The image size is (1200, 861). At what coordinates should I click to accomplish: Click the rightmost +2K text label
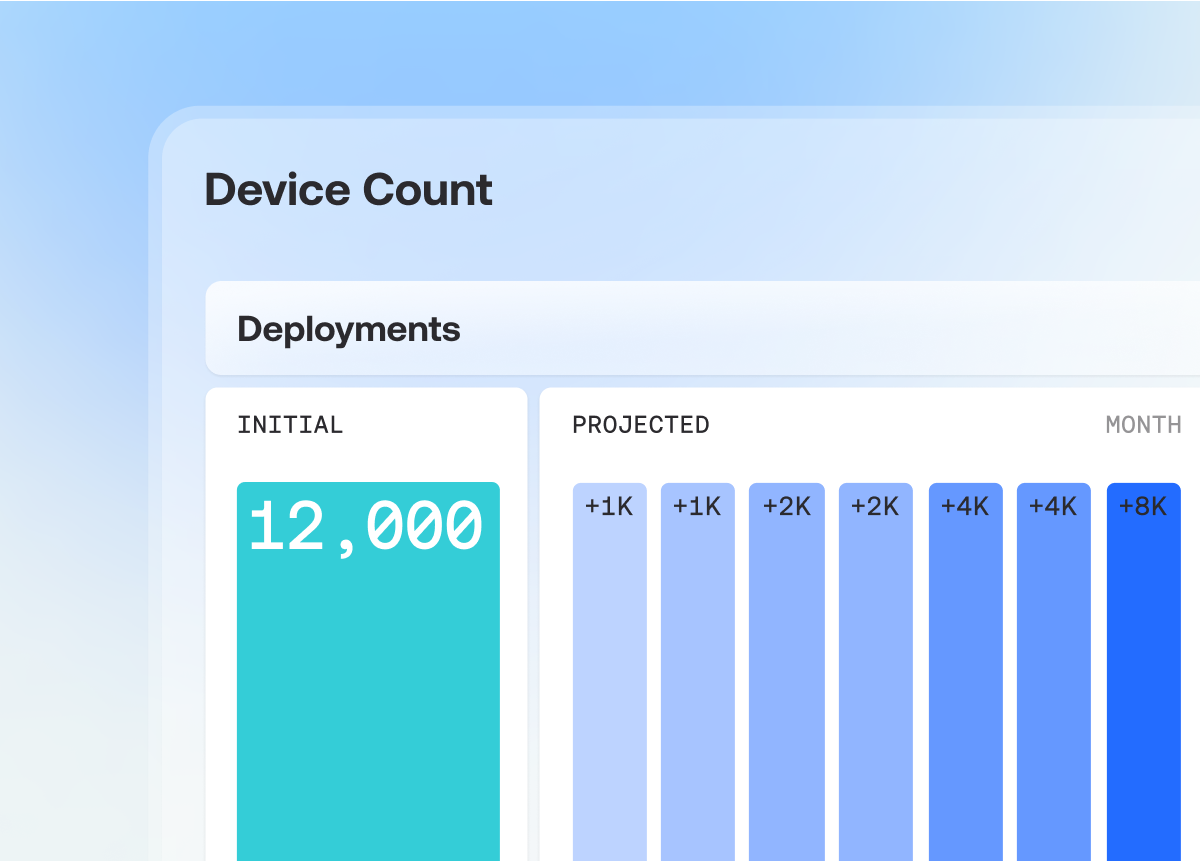[875, 507]
